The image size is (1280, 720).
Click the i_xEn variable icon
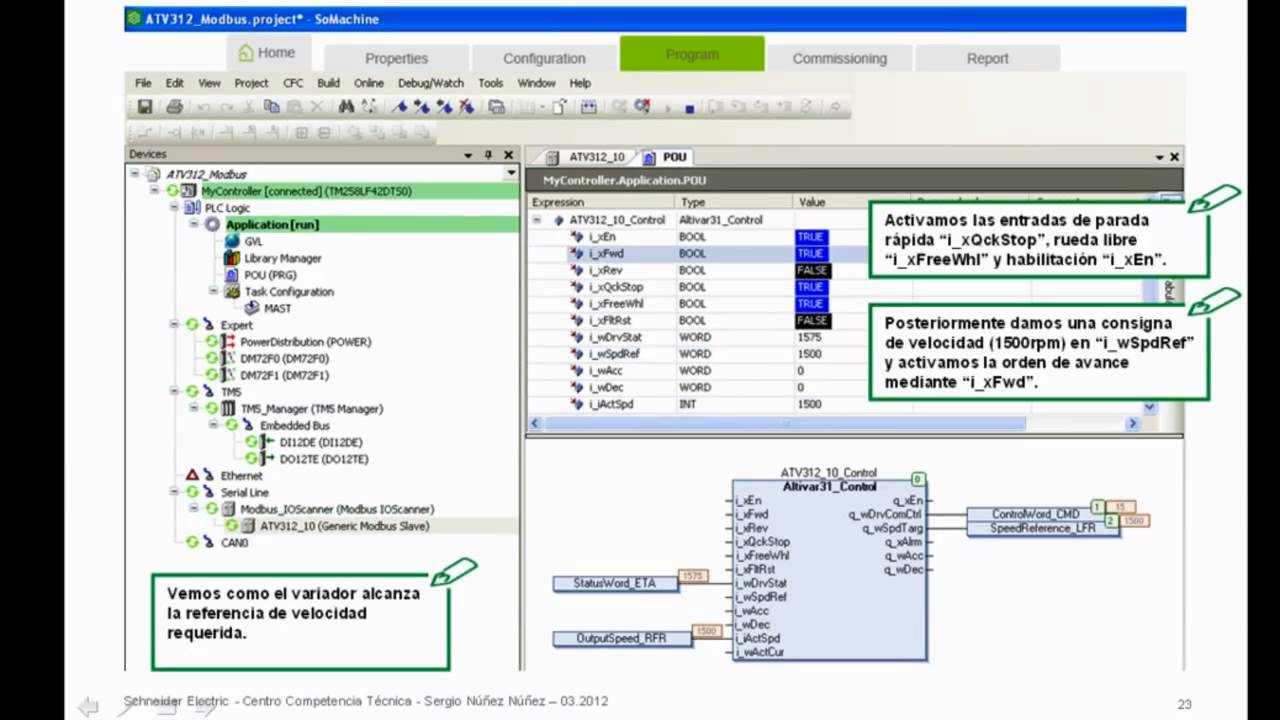tap(577, 237)
